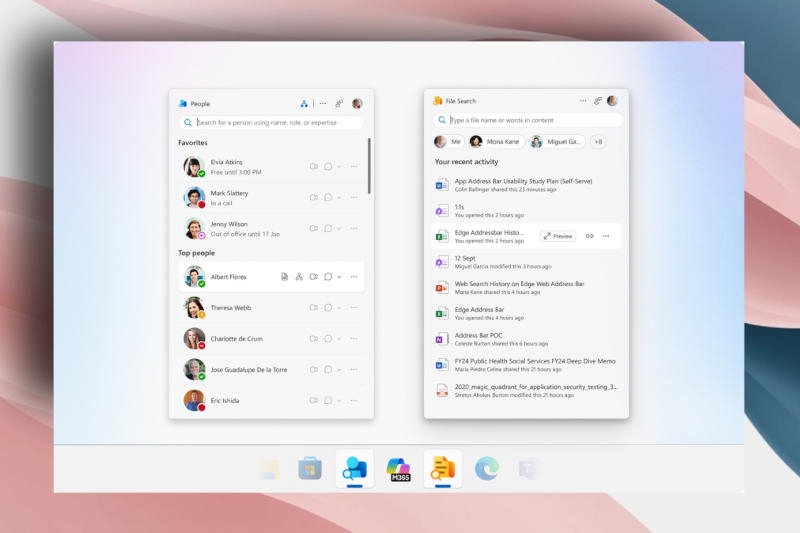Viewport: 800px width, 533px height.
Task: Open Albert Flores' shared files icon
Action: pos(285,277)
